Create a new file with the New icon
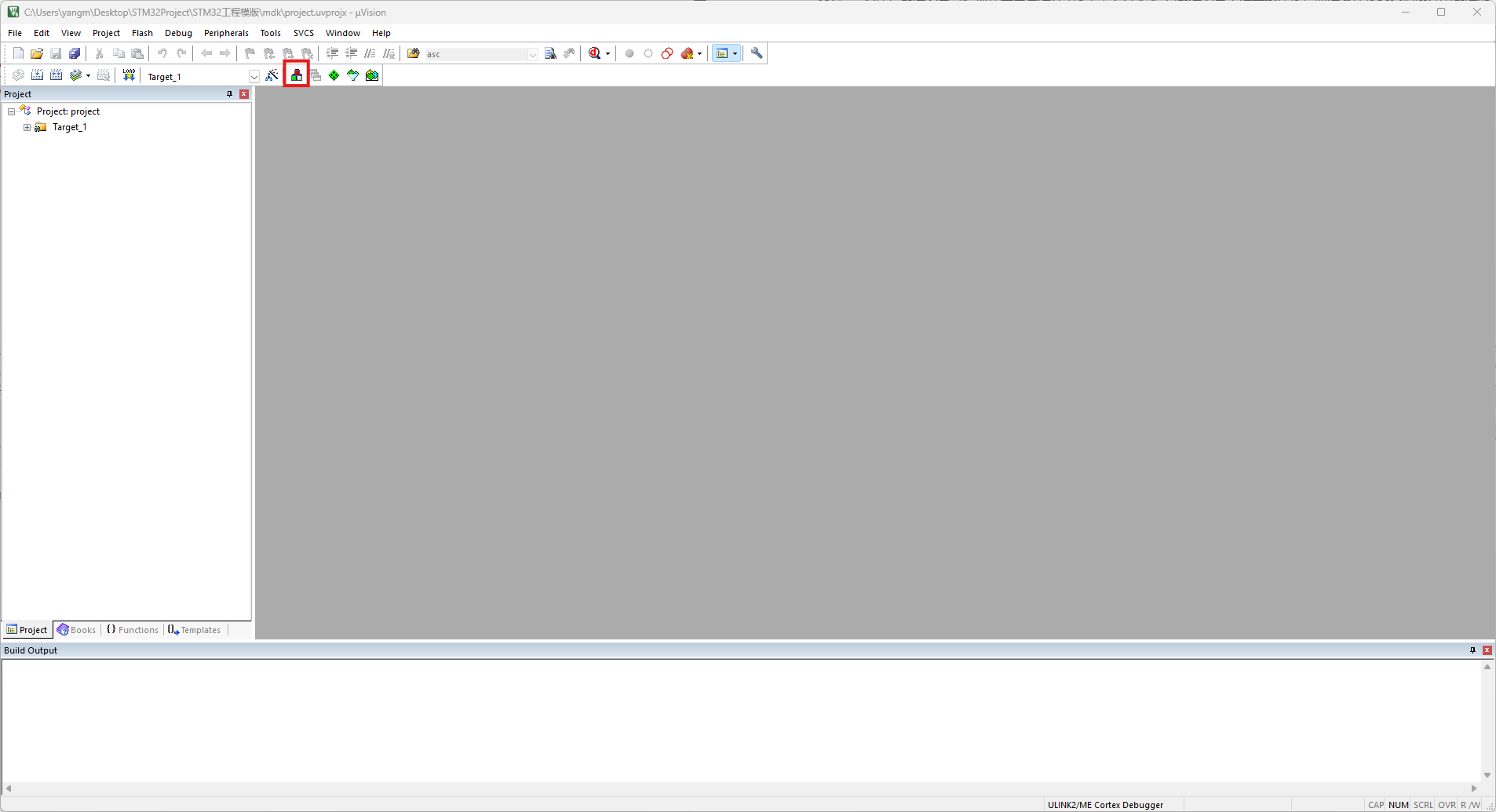The width and height of the screenshot is (1496, 812). click(x=18, y=53)
